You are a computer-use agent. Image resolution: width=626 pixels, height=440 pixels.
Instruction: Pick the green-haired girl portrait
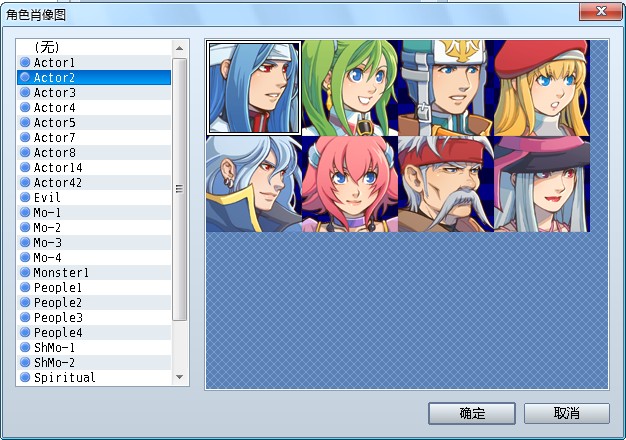pos(350,88)
